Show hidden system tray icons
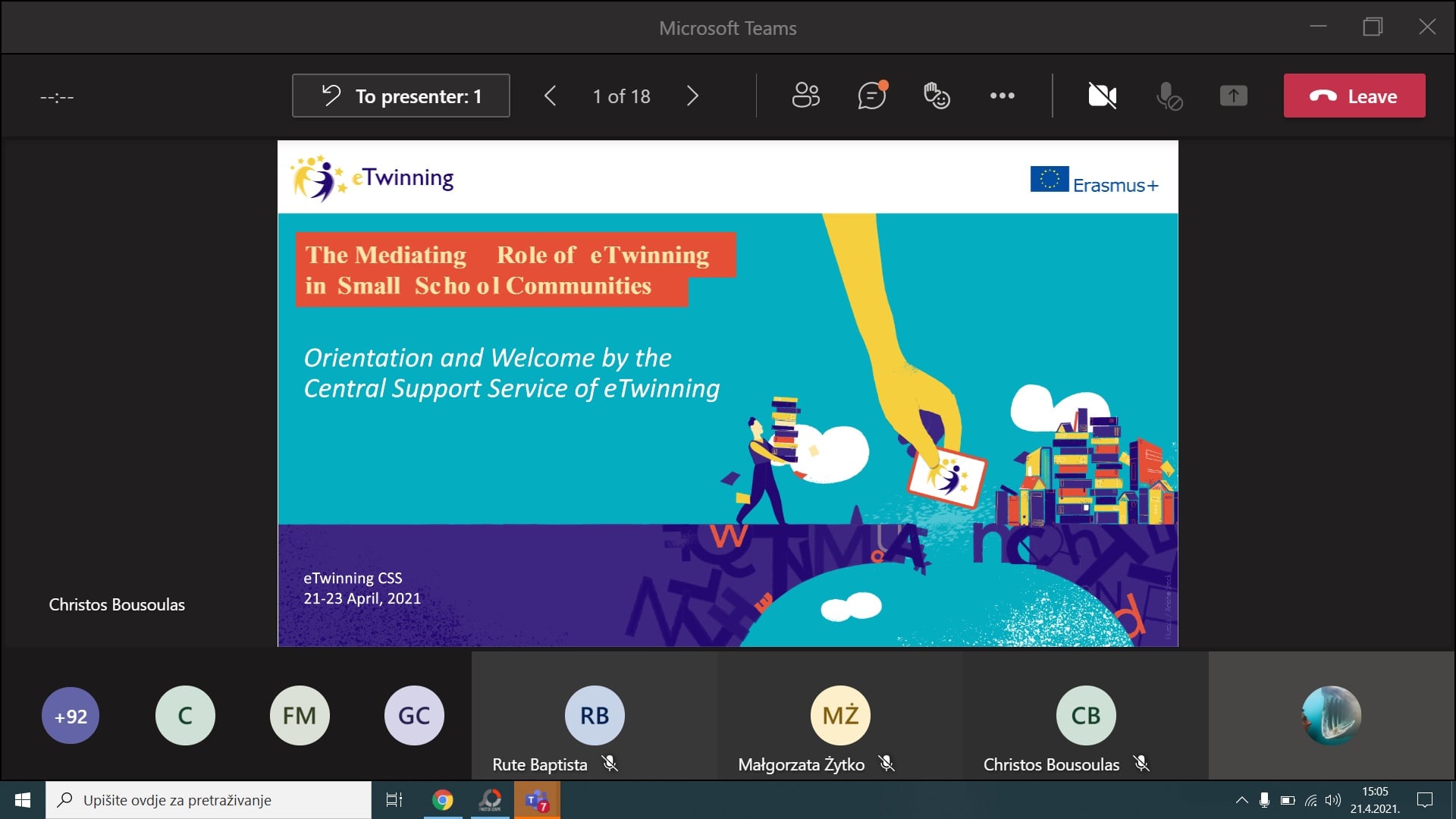The image size is (1456, 819). click(x=1241, y=800)
